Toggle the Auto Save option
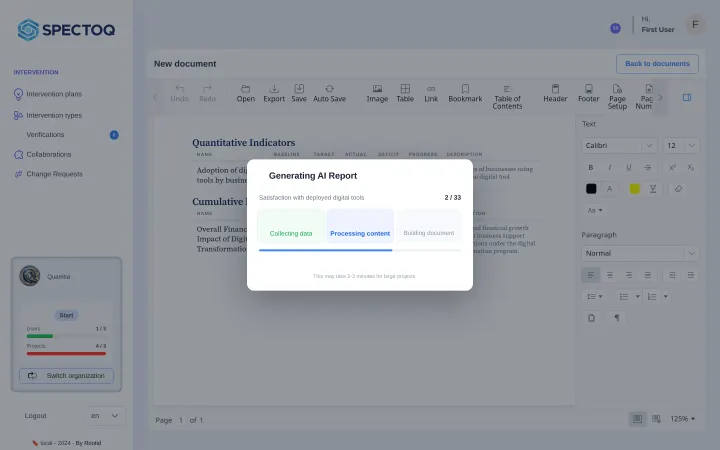The width and height of the screenshot is (720, 450). coord(329,93)
